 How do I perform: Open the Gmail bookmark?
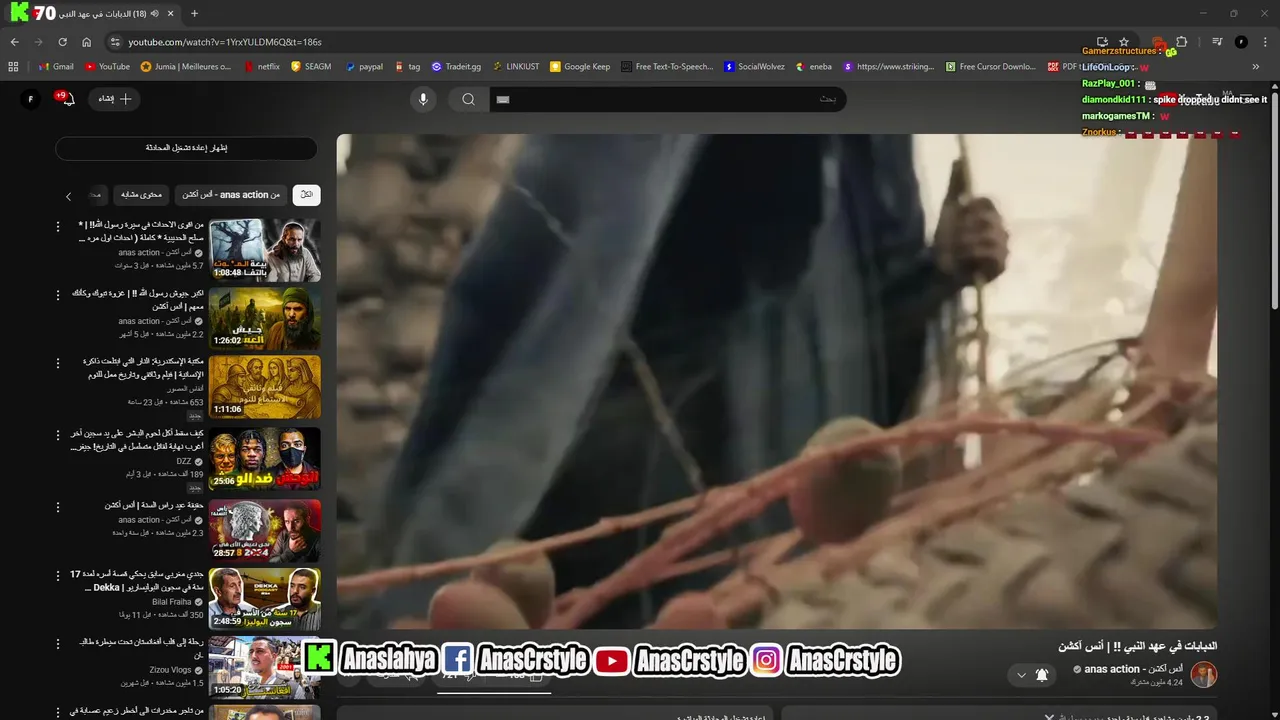click(x=56, y=67)
